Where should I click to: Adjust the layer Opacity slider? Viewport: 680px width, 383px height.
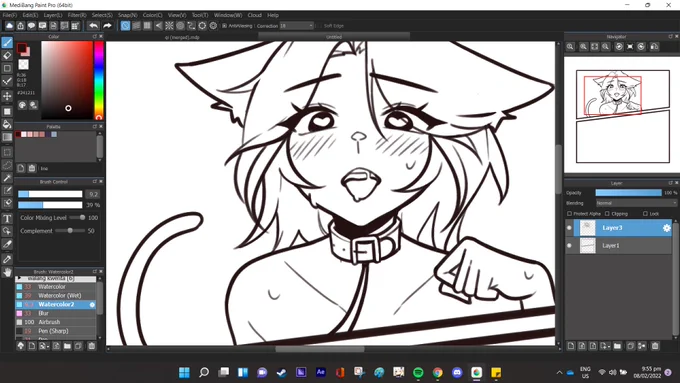click(628, 193)
